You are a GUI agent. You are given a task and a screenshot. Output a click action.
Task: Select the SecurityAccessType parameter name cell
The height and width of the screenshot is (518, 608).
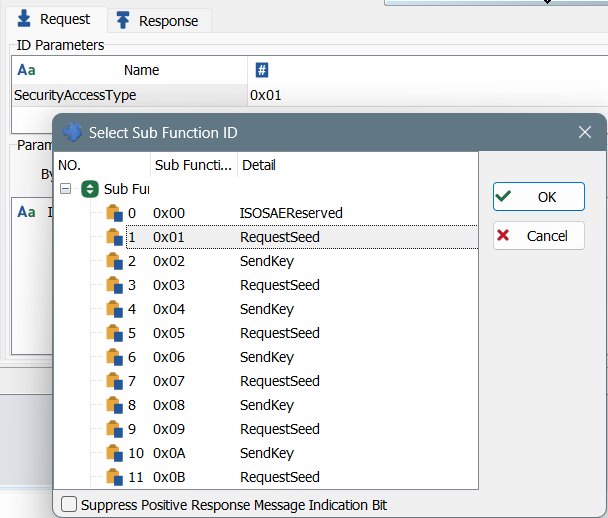tap(130, 95)
